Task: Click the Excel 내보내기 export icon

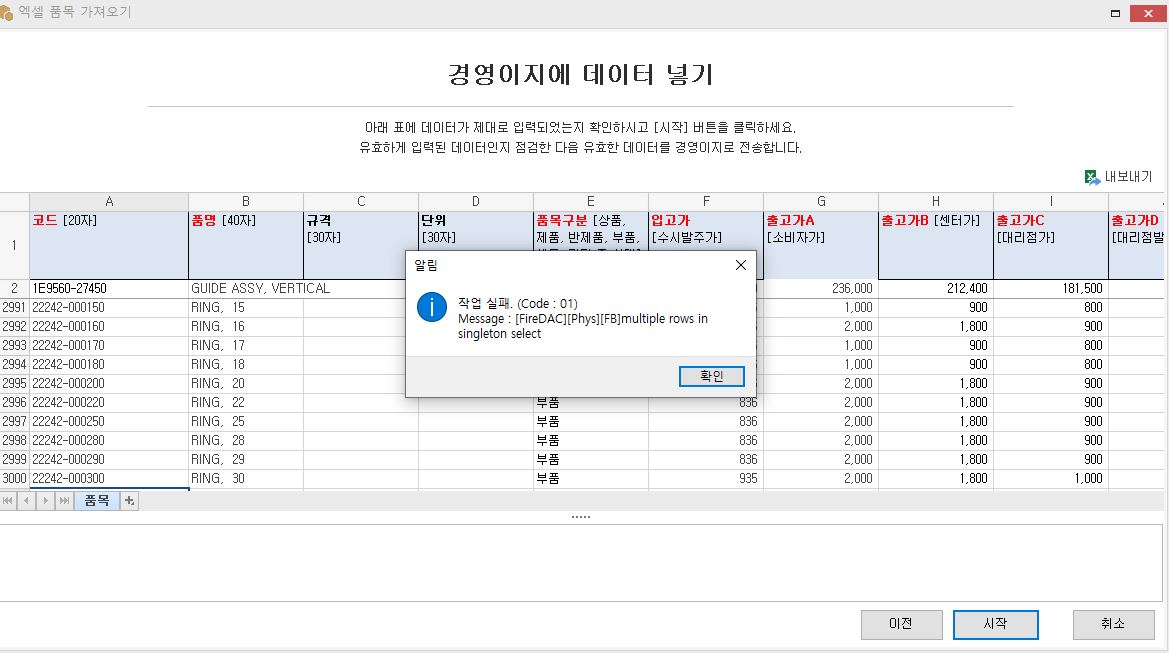Action: coord(1092,177)
